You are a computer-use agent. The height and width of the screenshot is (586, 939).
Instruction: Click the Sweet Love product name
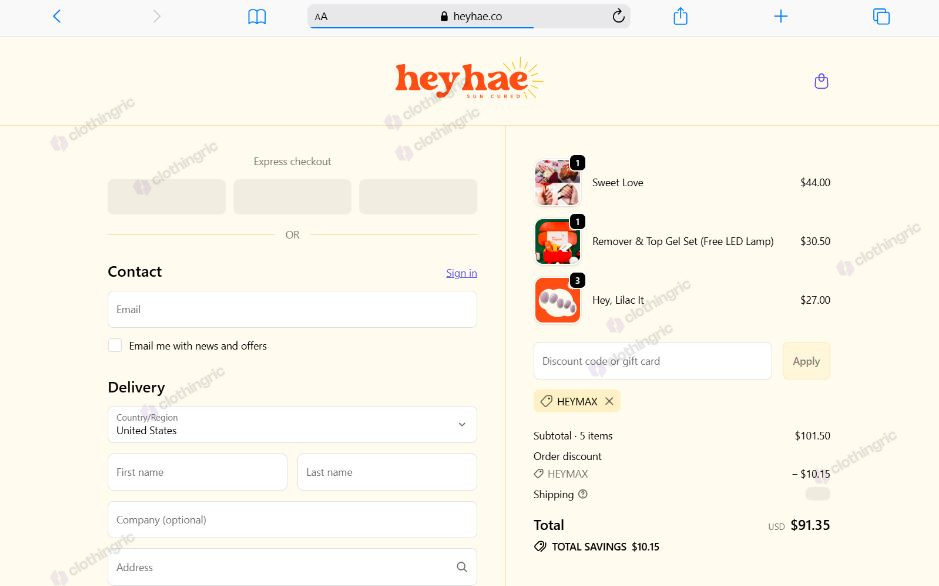point(617,183)
